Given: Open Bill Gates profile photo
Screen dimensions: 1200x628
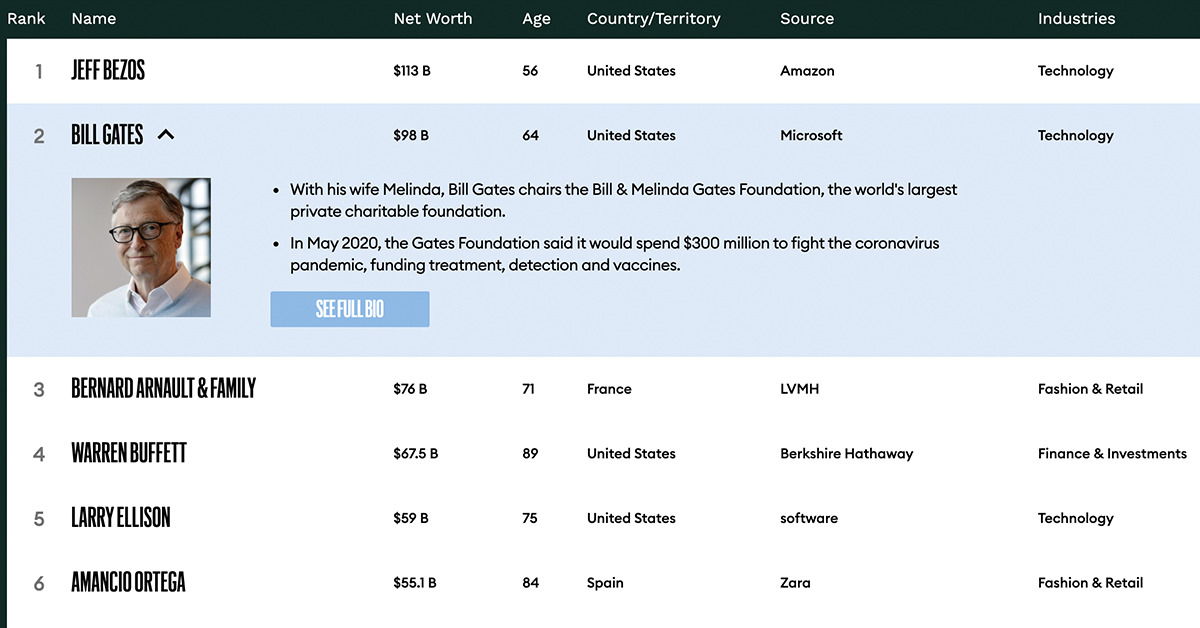Looking at the screenshot, I should tap(141, 248).
